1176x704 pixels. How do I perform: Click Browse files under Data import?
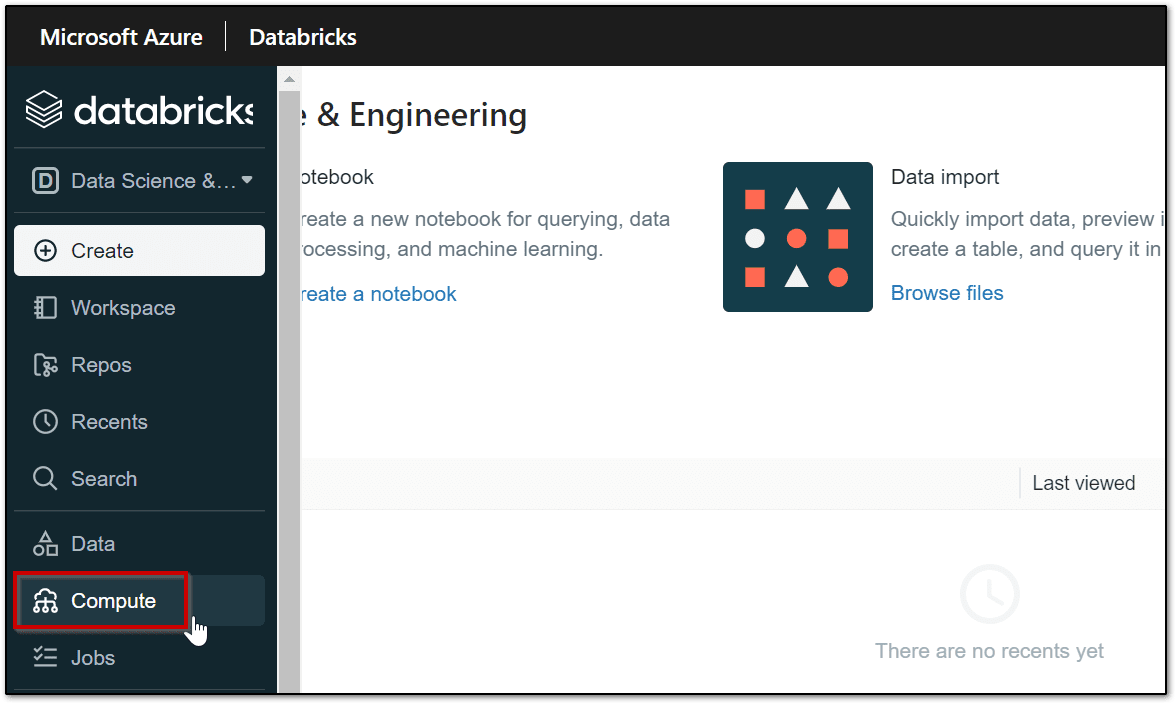coord(946,293)
